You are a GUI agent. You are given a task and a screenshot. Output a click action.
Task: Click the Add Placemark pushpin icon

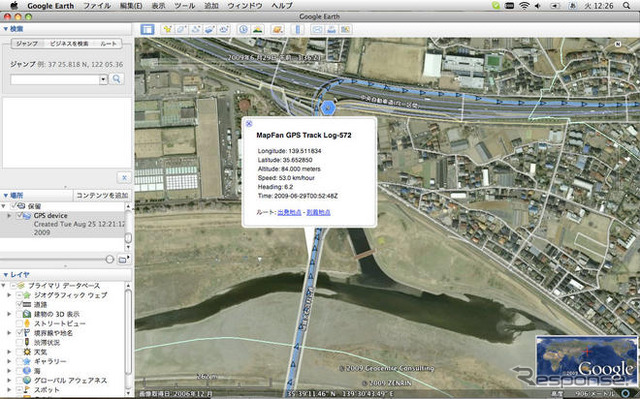[167, 29]
